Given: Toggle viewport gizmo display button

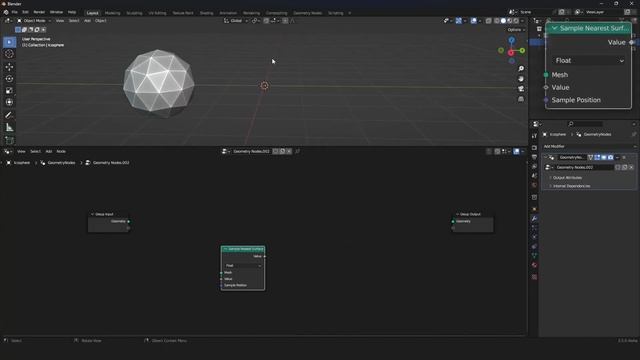Looking at the screenshot, I should 459,21.
